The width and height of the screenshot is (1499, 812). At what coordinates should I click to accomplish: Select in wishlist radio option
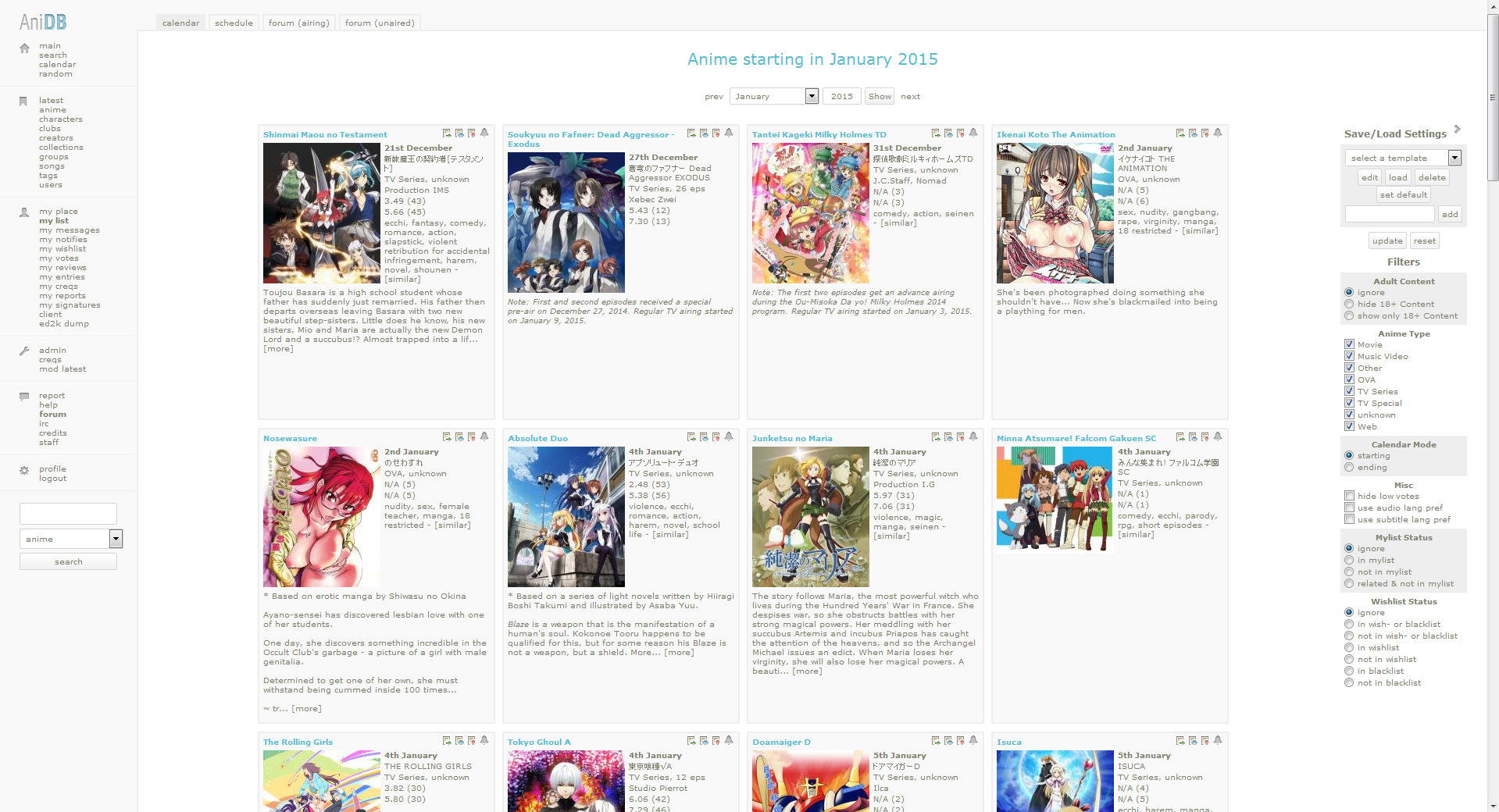coord(1349,648)
